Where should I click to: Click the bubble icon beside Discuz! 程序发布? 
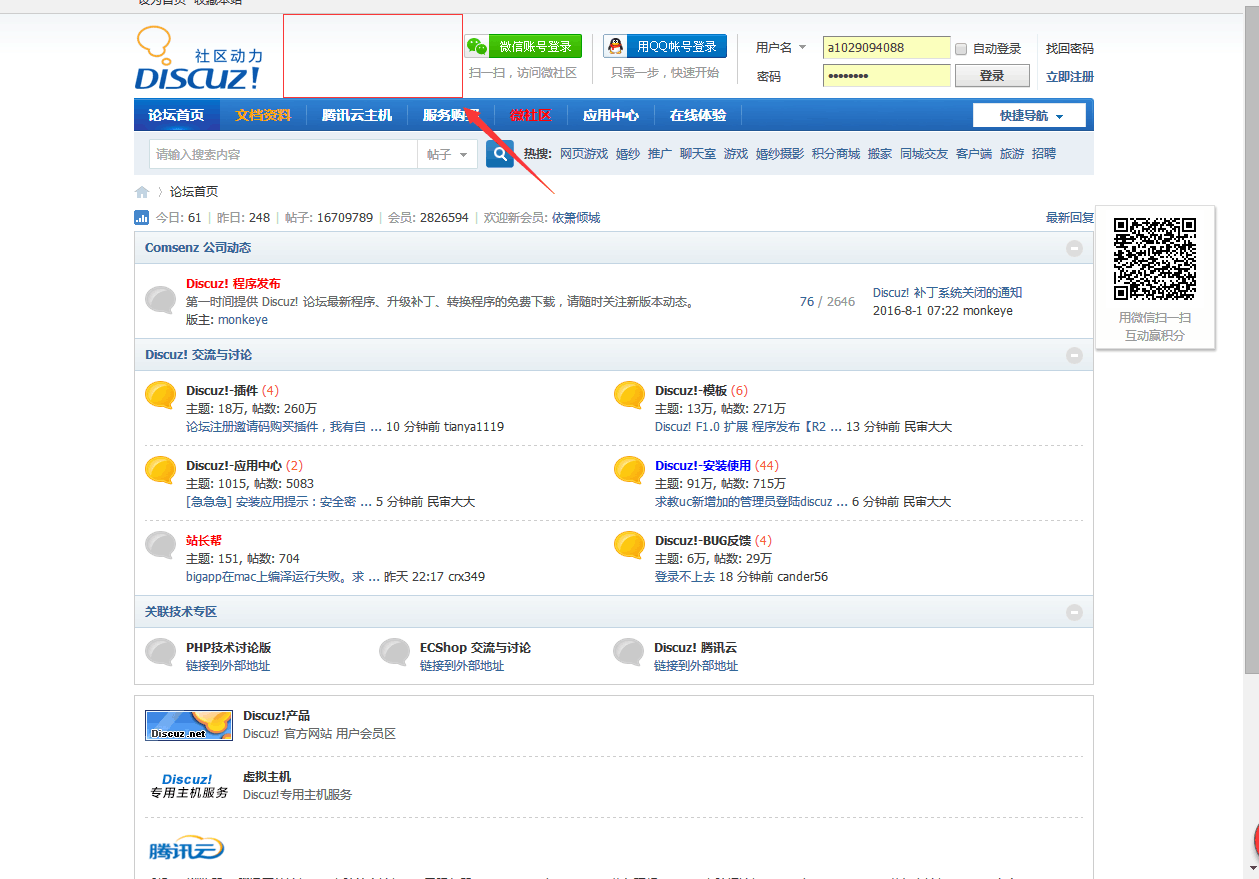click(161, 301)
